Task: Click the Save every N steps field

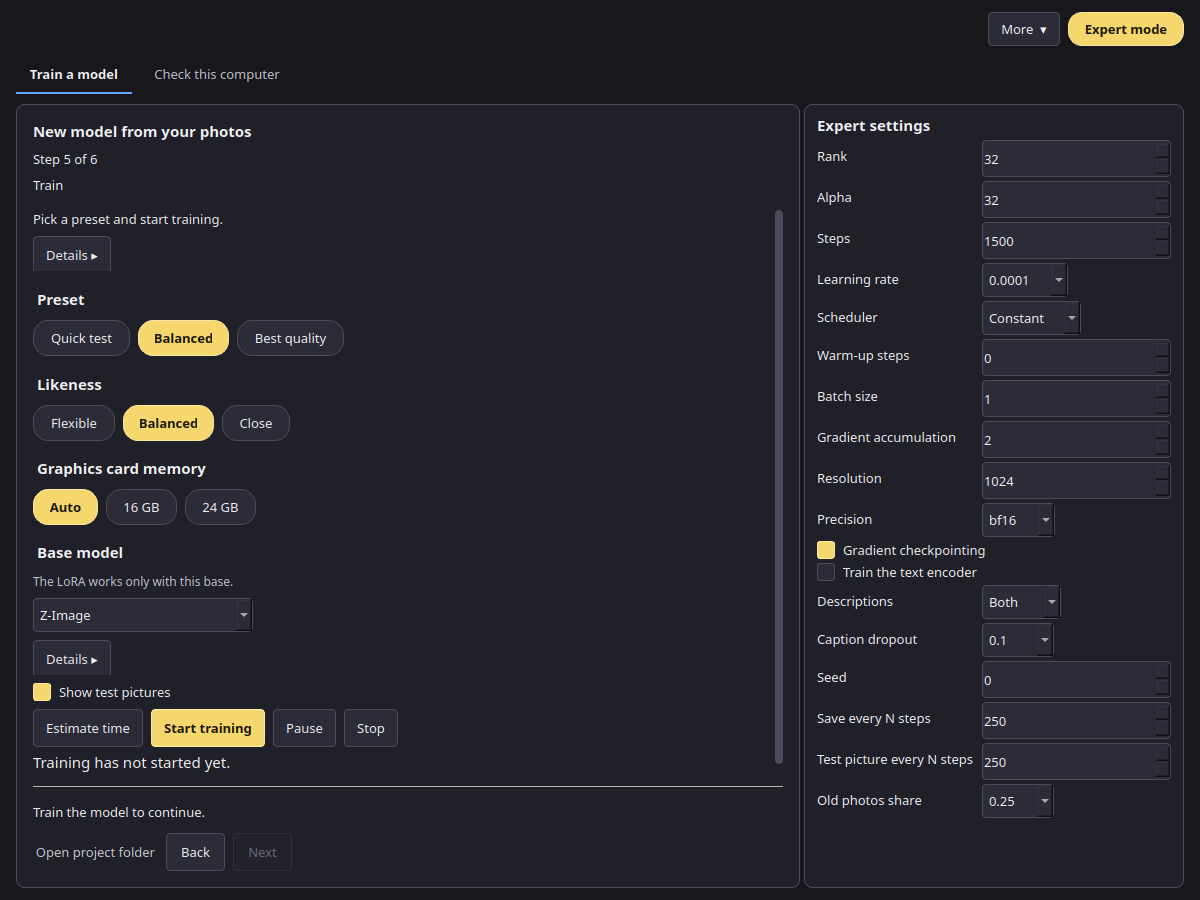Action: click(x=1076, y=721)
